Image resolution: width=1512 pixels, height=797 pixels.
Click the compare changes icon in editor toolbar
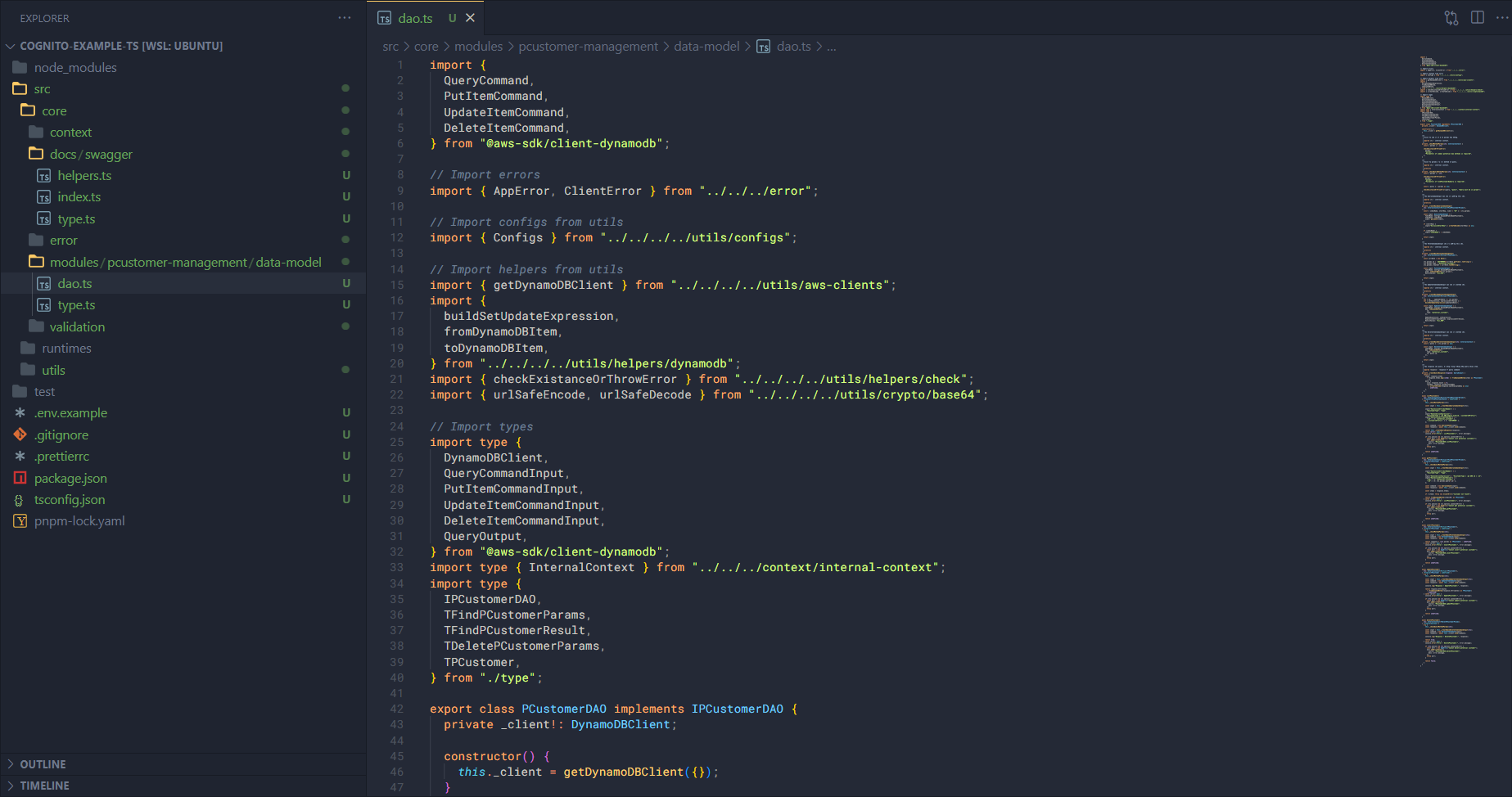1451,18
